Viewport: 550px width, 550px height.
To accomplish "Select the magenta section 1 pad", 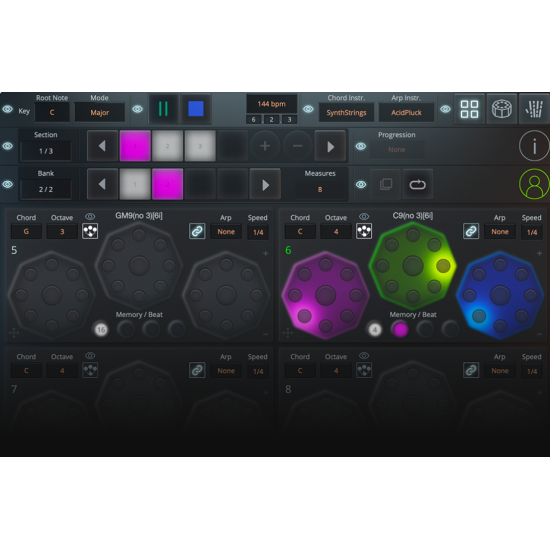I will pos(135,146).
